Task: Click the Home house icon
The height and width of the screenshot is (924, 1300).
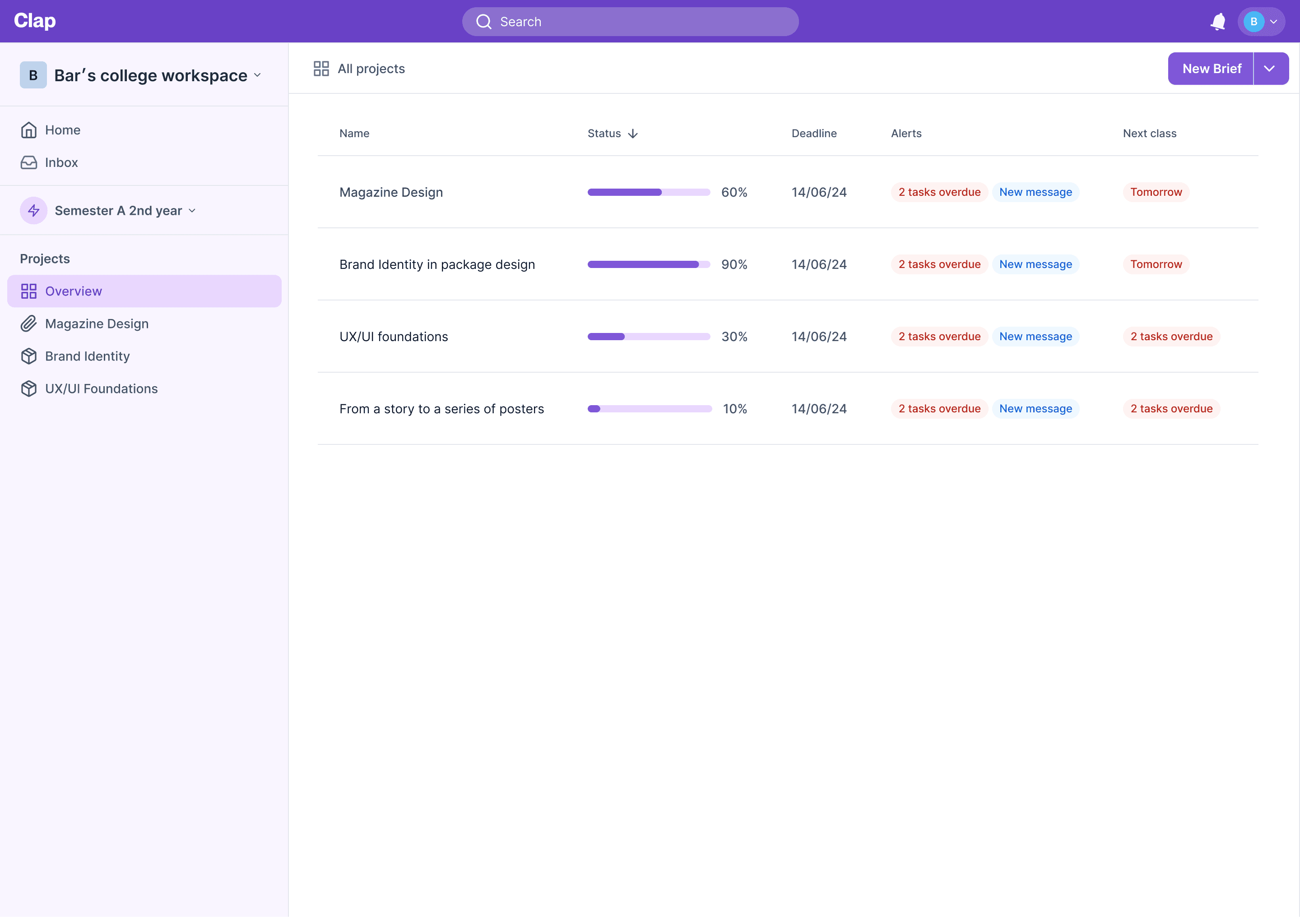Action: pos(28,130)
